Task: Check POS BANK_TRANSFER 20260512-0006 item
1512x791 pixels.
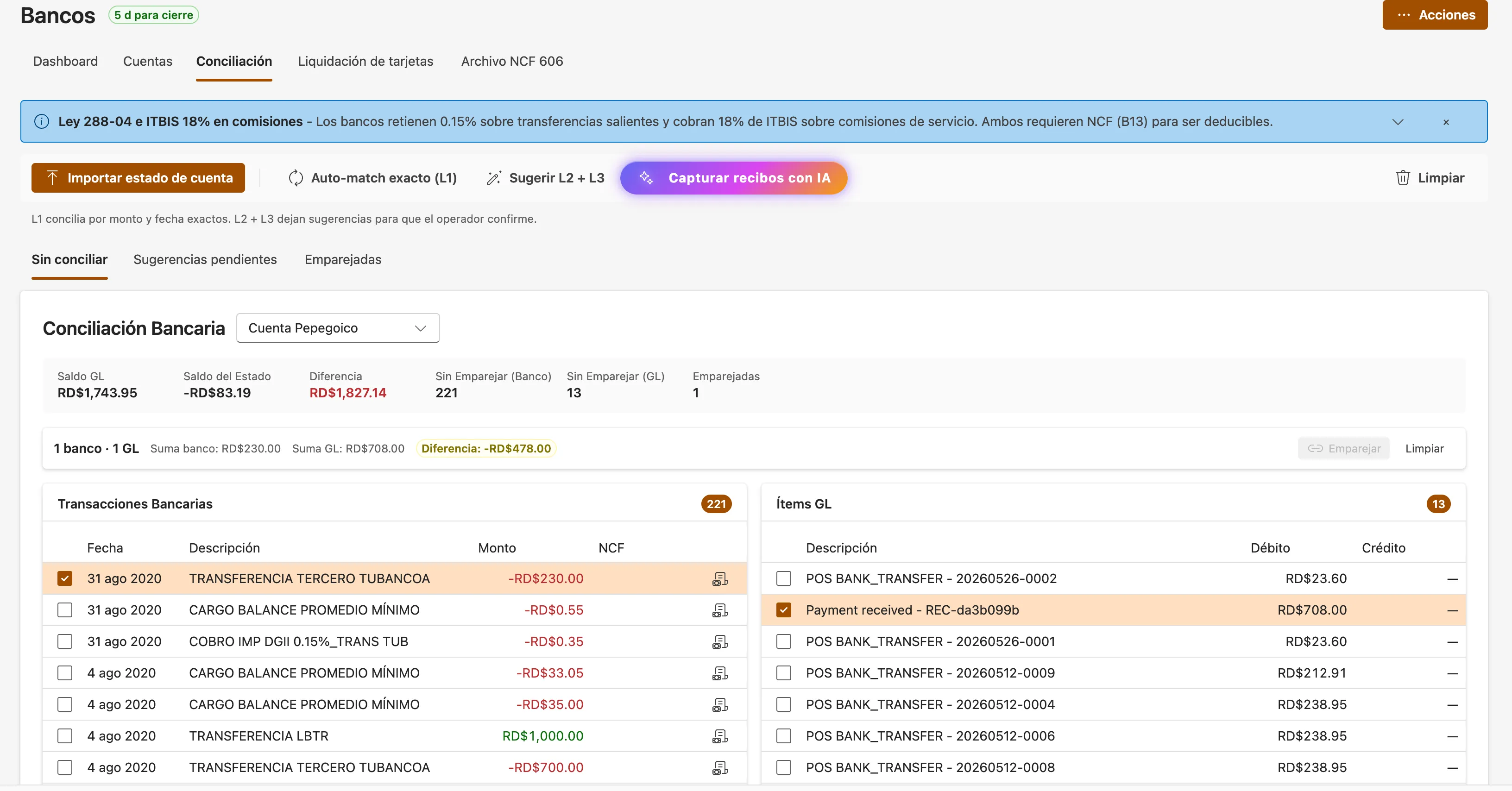Action: click(784, 736)
